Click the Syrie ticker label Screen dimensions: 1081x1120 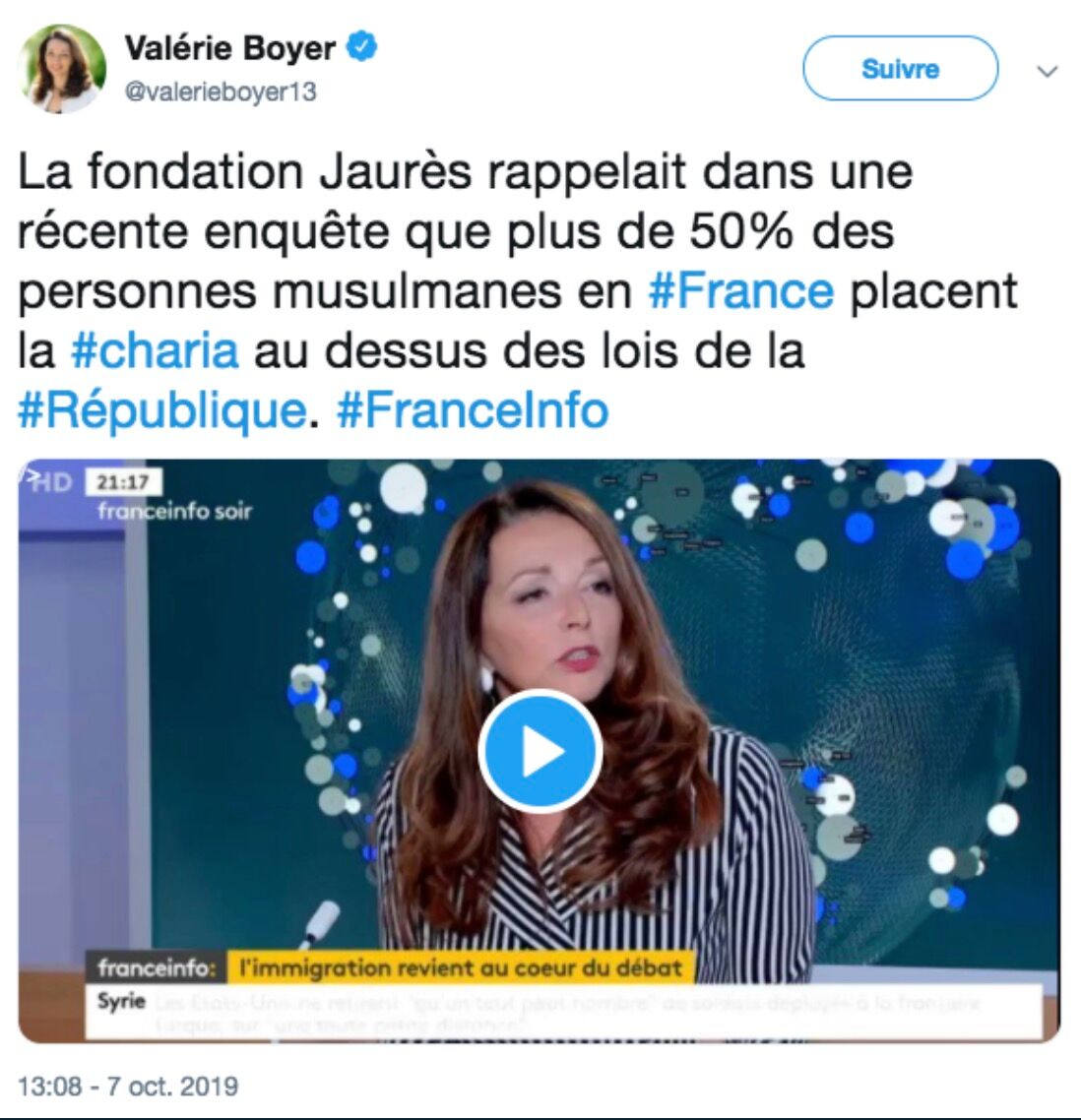pyautogui.click(x=121, y=1001)
